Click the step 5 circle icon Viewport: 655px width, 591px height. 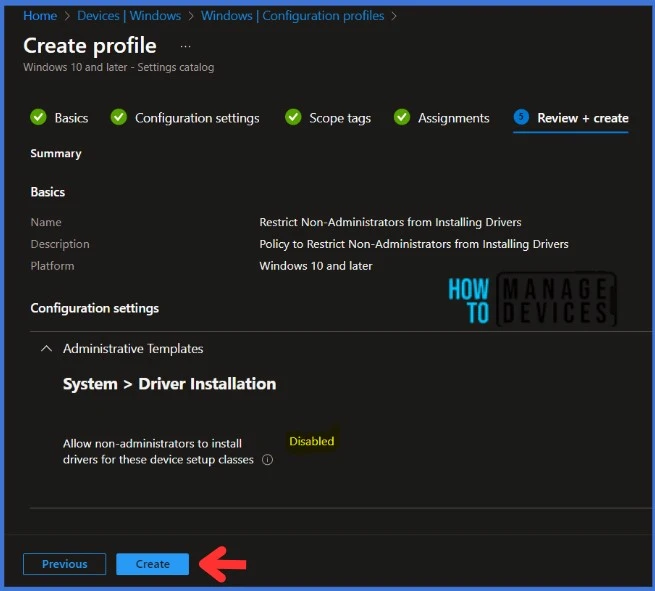coord(521,117)
